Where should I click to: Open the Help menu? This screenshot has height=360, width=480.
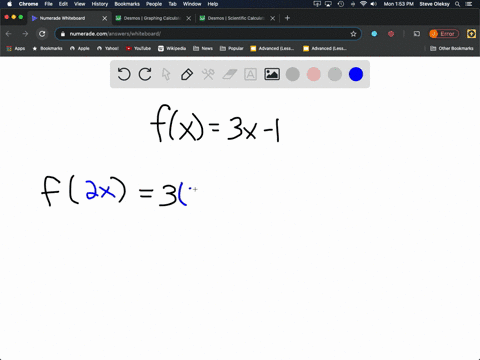213,4
